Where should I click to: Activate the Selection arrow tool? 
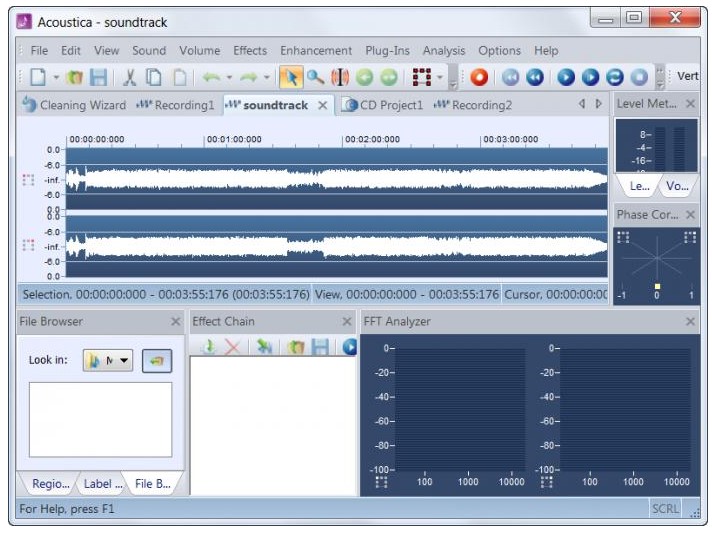coord(291,77)
